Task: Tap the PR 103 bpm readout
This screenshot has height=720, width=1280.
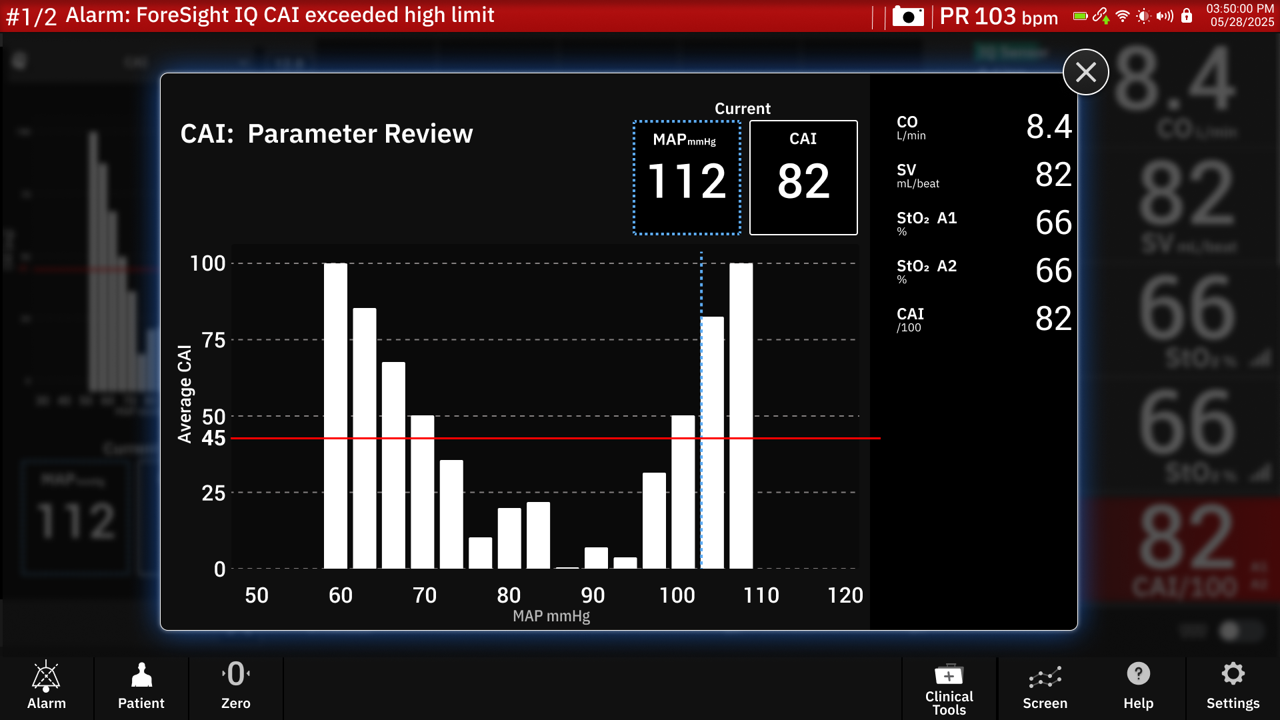Action: pyautogui.click(x=998, y=16)
